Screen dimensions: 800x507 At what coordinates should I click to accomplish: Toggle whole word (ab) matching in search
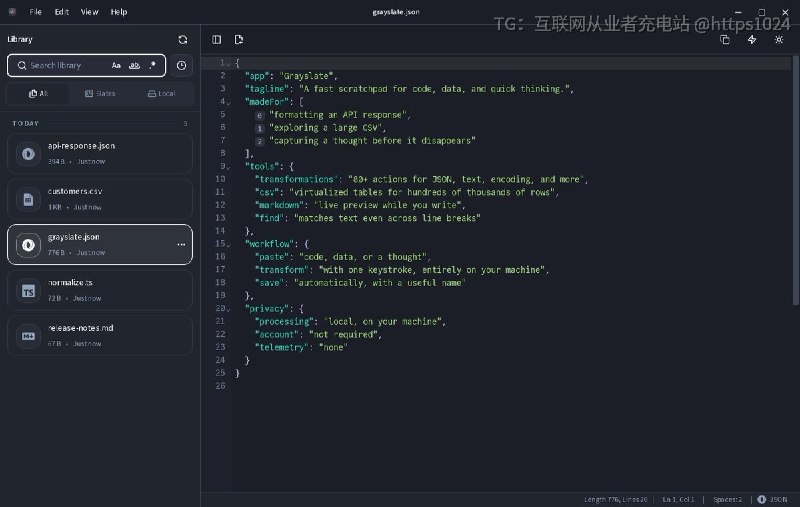[x=134, y=65]
